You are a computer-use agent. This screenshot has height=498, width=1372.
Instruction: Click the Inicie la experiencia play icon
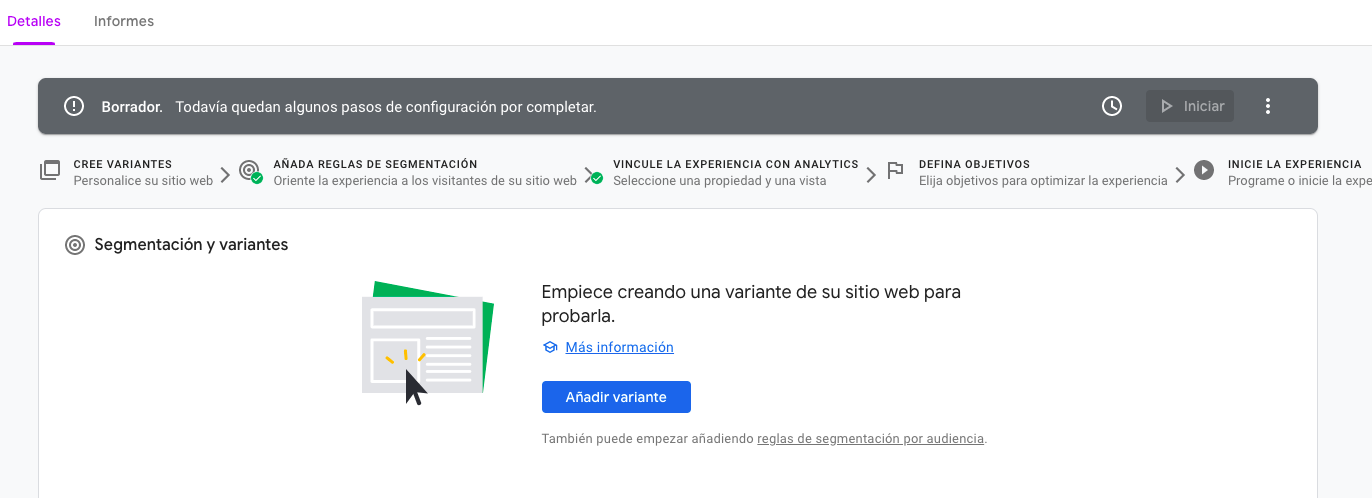[x=1204, y=171]
